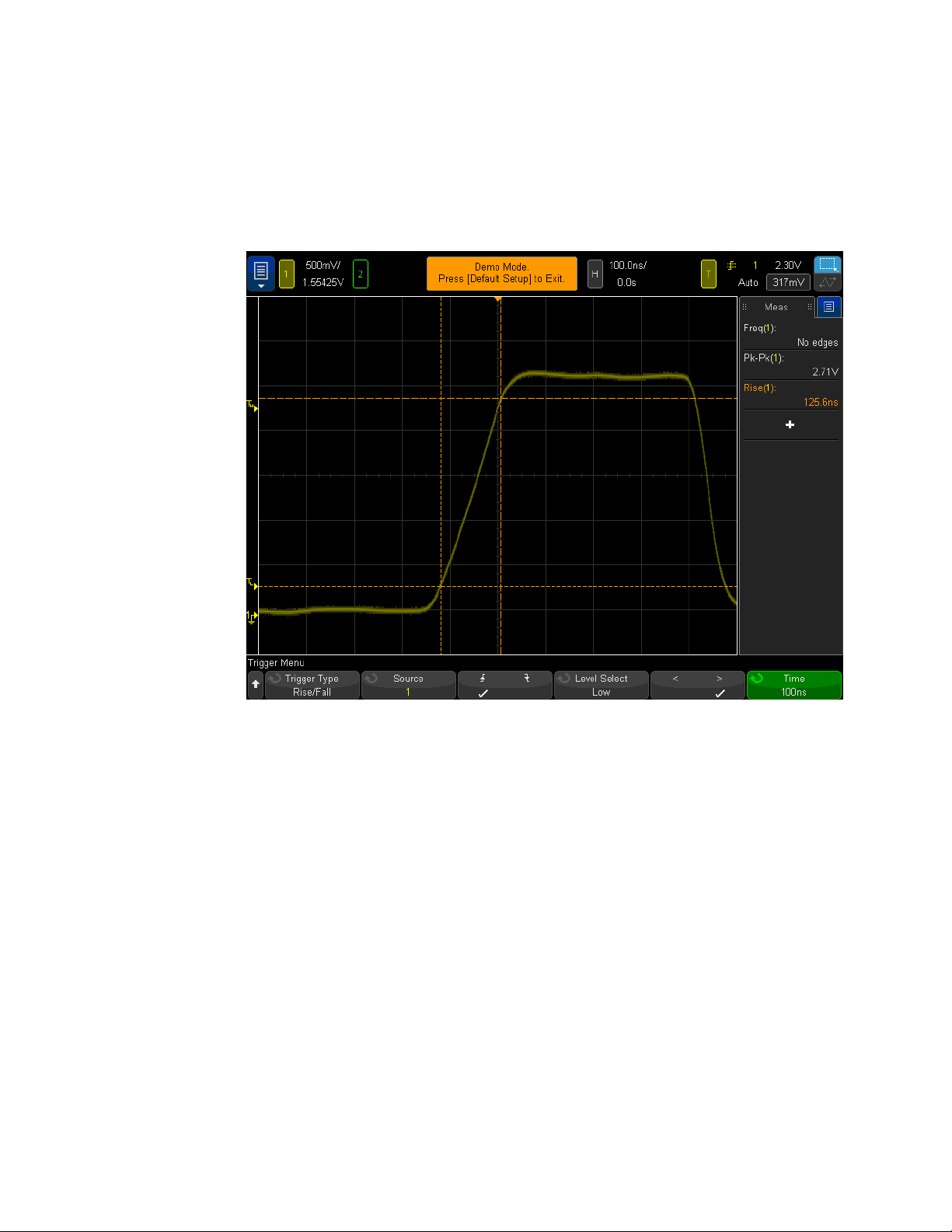Click the channel 1 ground reference marker
This screenshot has width=952, height=1232.
[252, 617]
